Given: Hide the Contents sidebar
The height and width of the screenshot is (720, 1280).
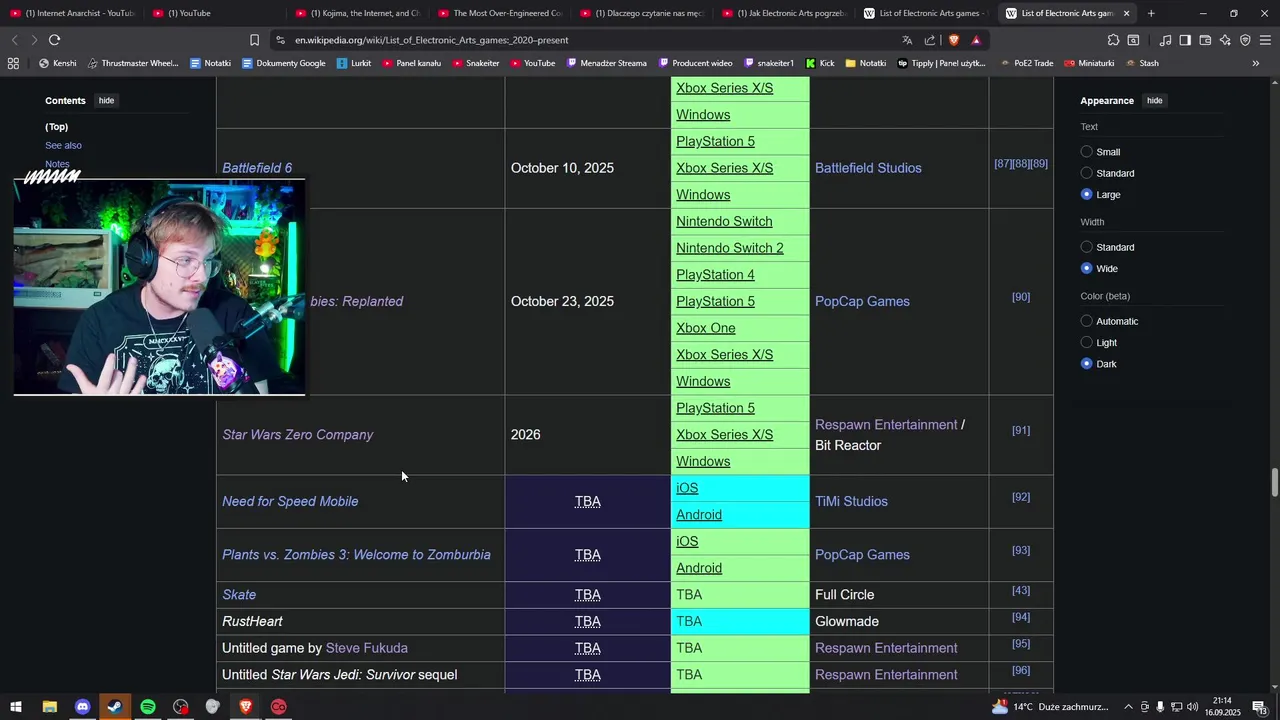Looking at the screenshot, I should click(106, 100).
